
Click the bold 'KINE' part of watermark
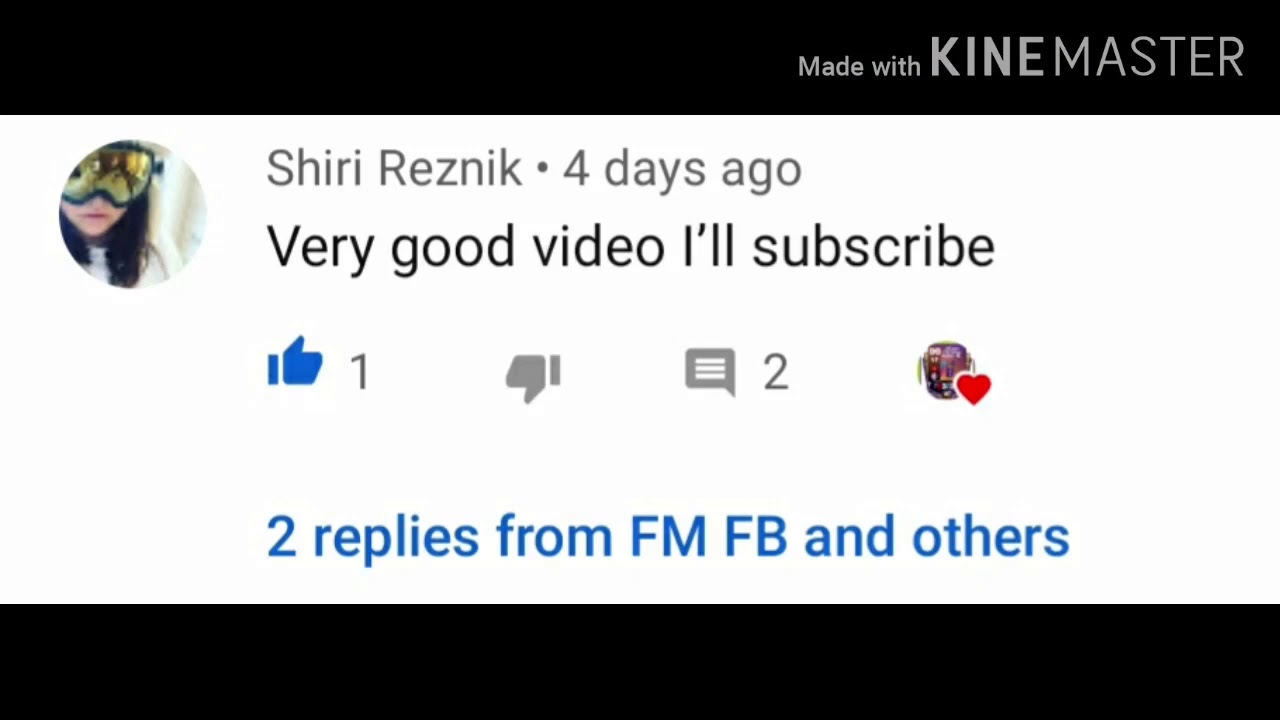click(989, 57)
